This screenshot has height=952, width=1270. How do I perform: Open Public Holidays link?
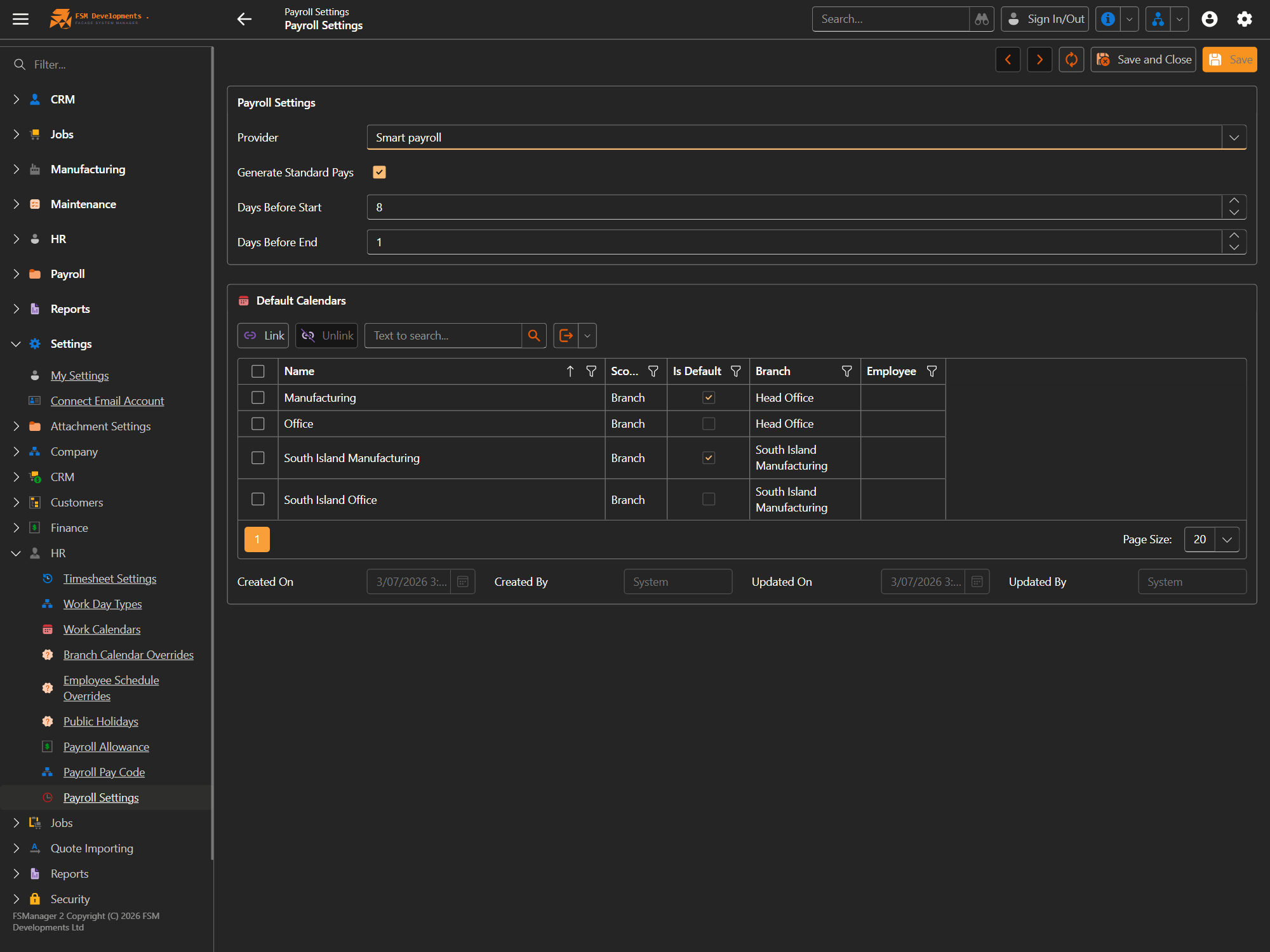pos(100,722)
